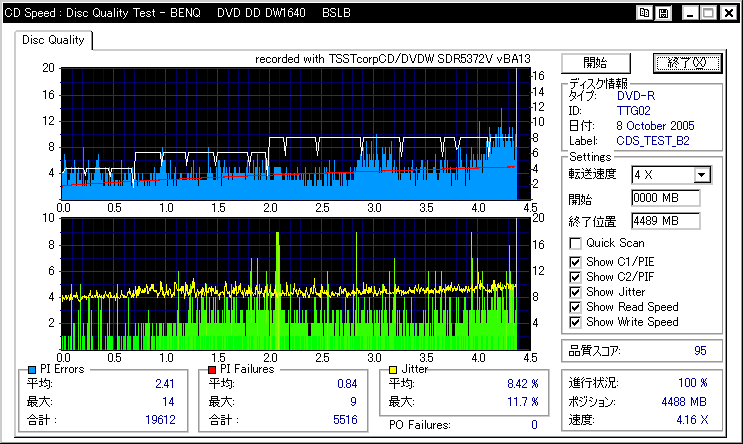
Task: Click the save floppy disk icon
Action: point(663,13)
